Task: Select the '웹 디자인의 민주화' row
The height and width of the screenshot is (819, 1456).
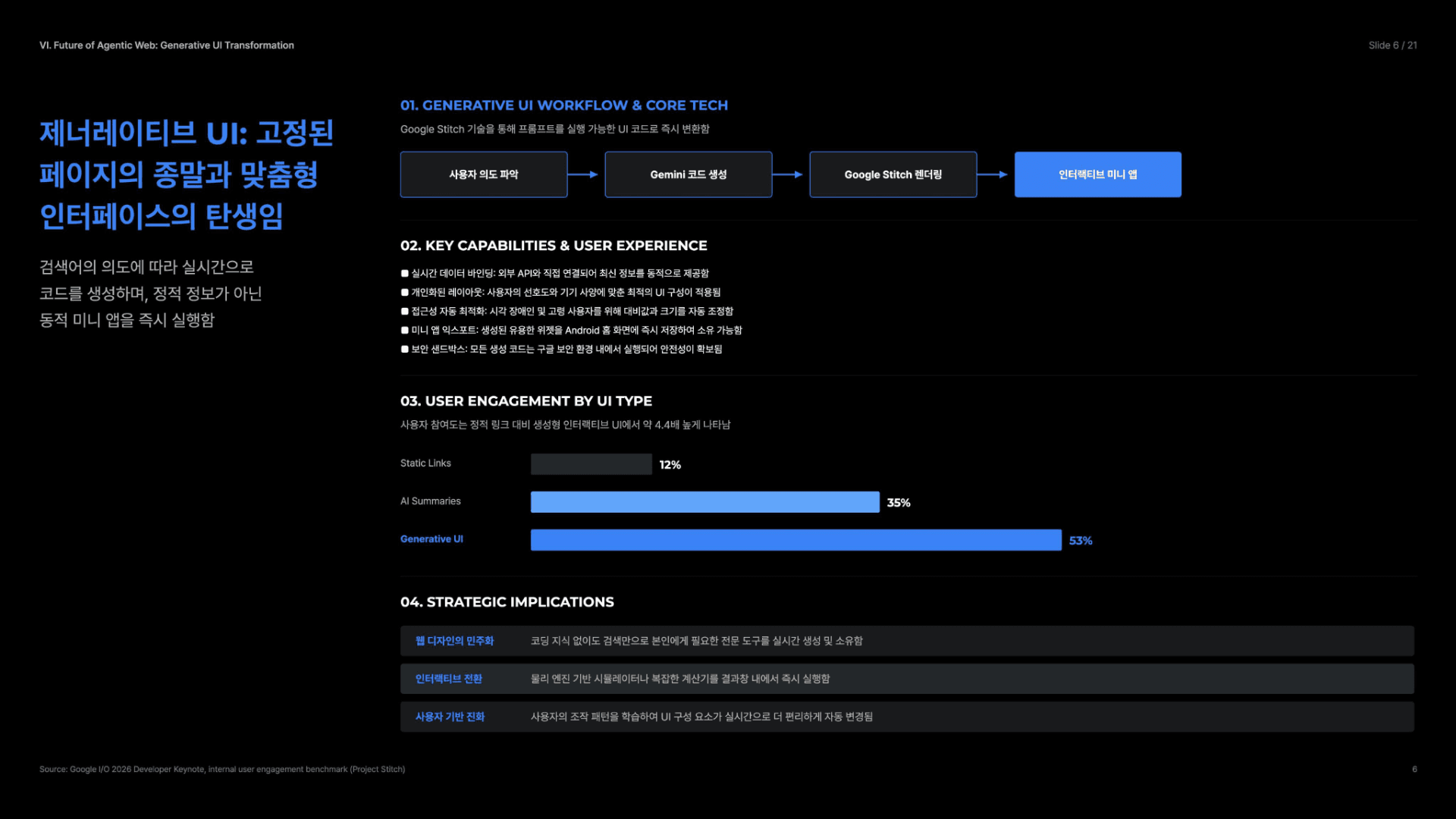Action: 907,641
